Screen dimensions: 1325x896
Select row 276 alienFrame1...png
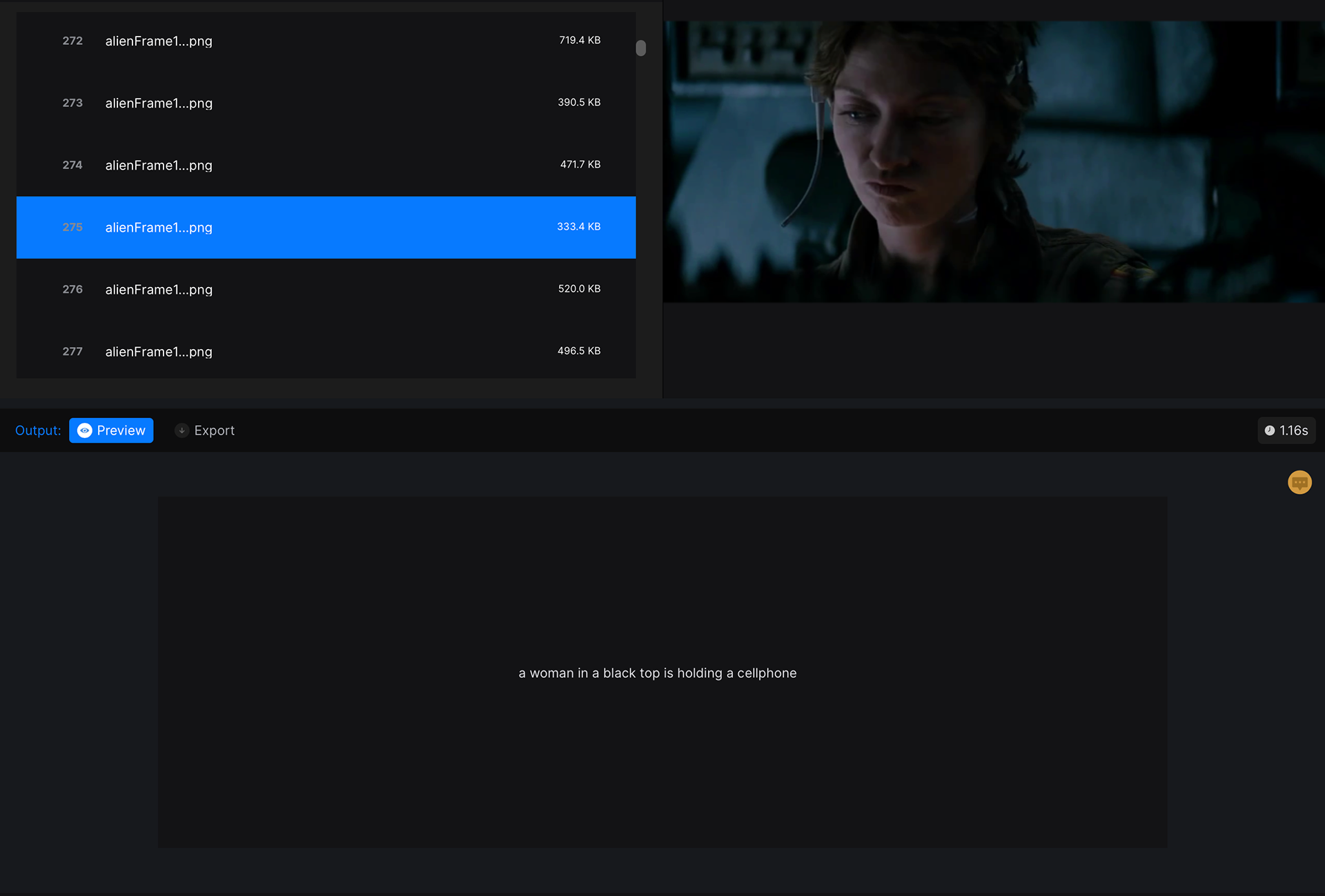pyautogui.click(x=326, y=289)
